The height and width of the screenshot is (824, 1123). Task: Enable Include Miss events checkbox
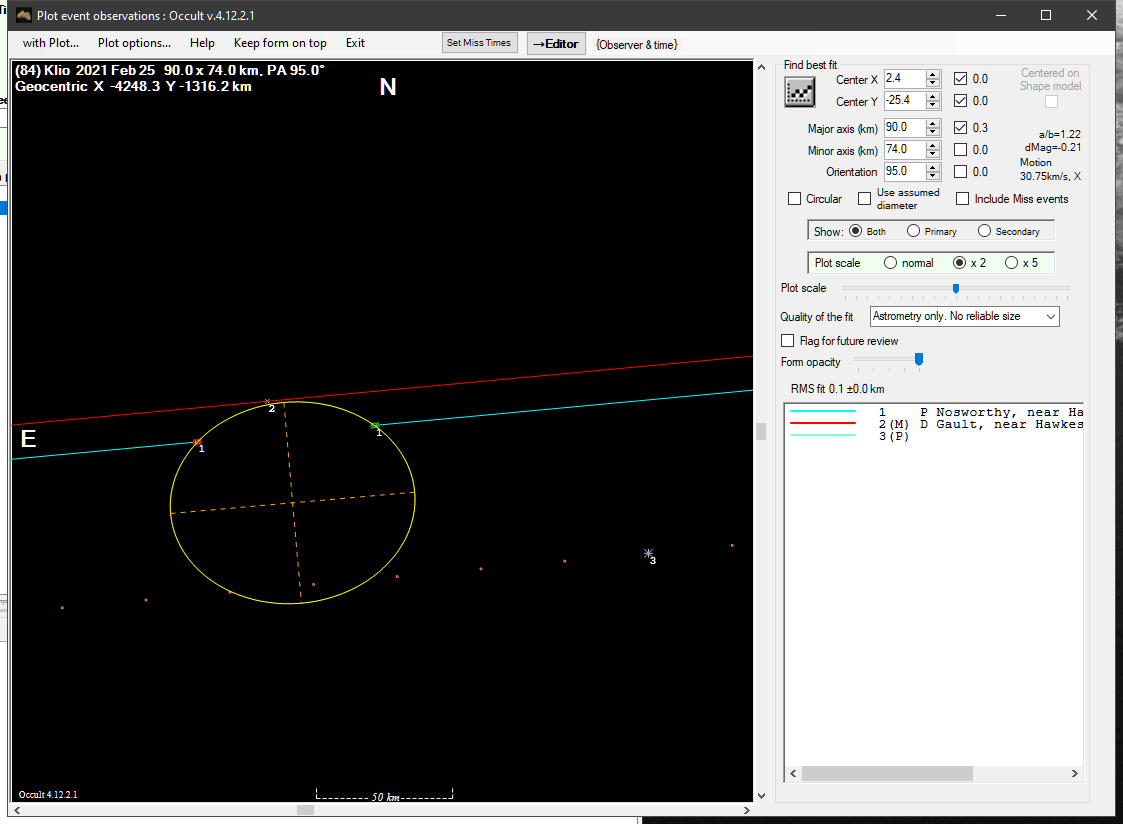click(963, 199)
